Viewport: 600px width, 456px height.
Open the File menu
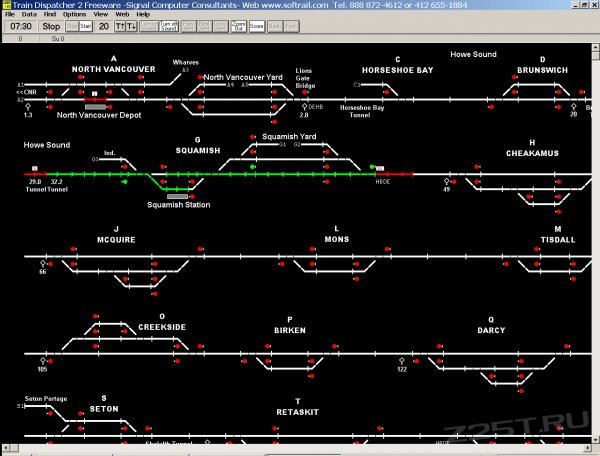[x=9, y=15]
